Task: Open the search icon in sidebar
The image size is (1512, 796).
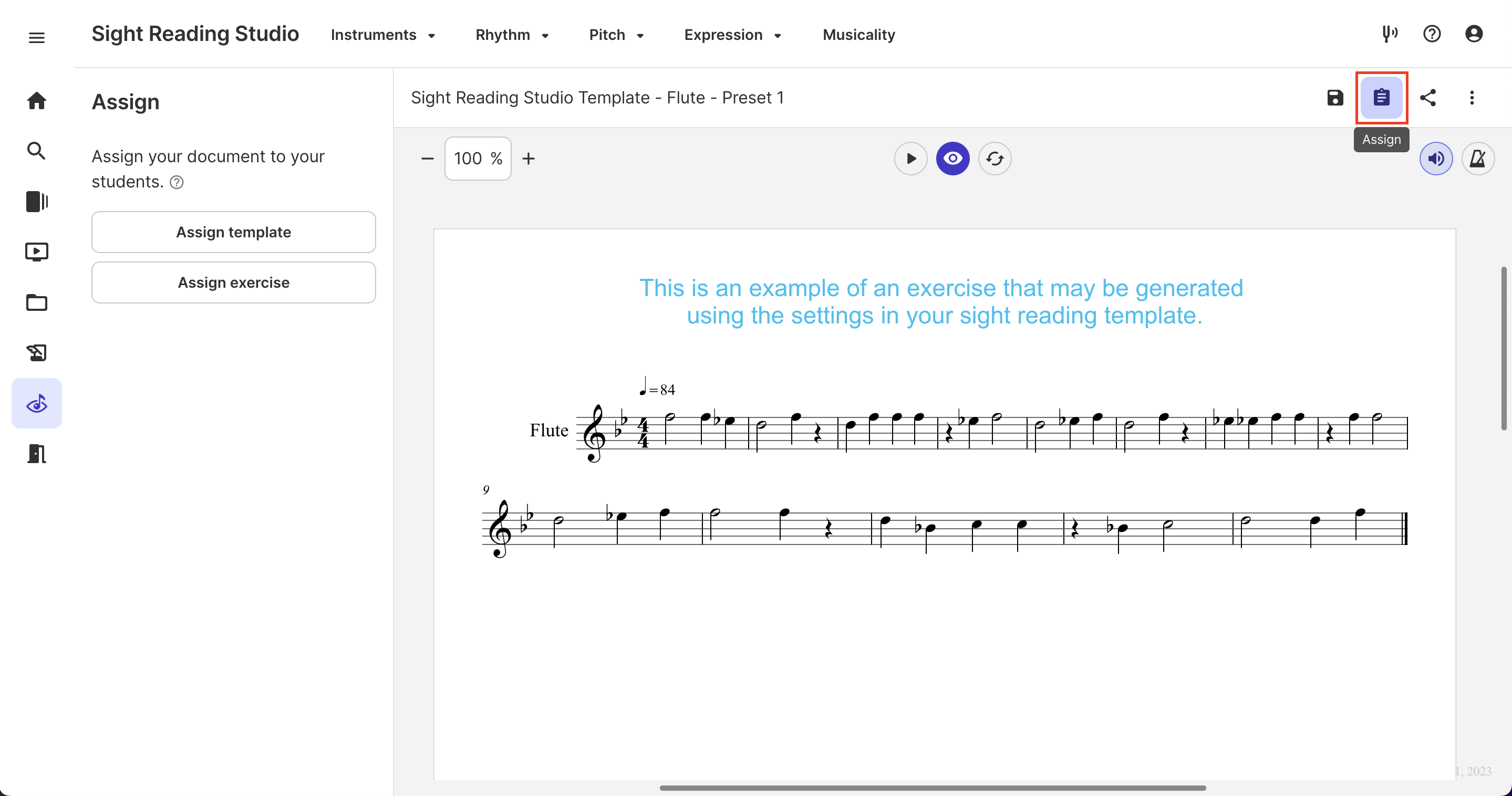Action: [36, 151]
